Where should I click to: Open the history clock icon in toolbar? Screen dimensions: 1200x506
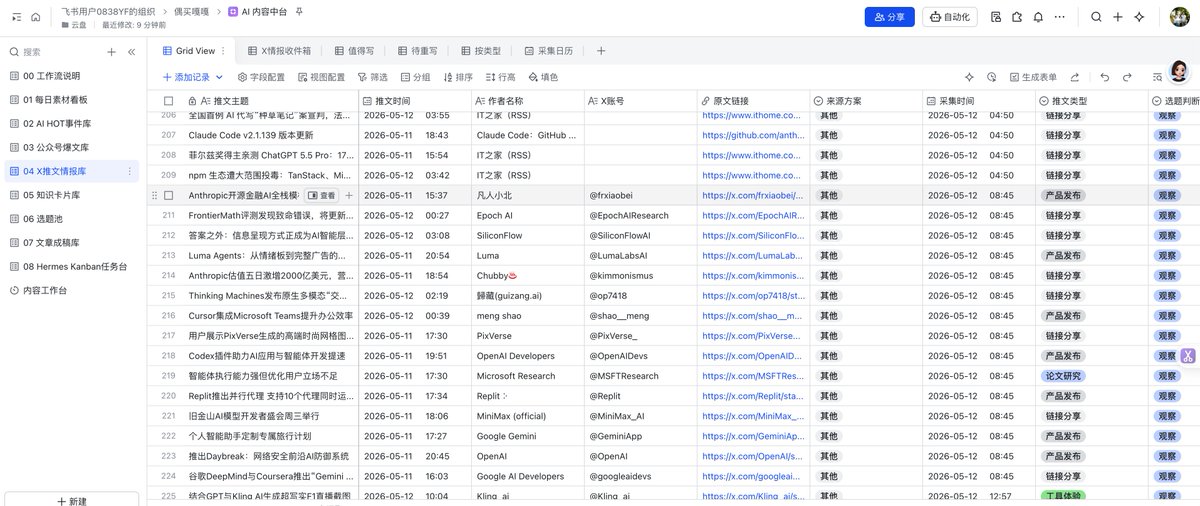tap(992, 77)
